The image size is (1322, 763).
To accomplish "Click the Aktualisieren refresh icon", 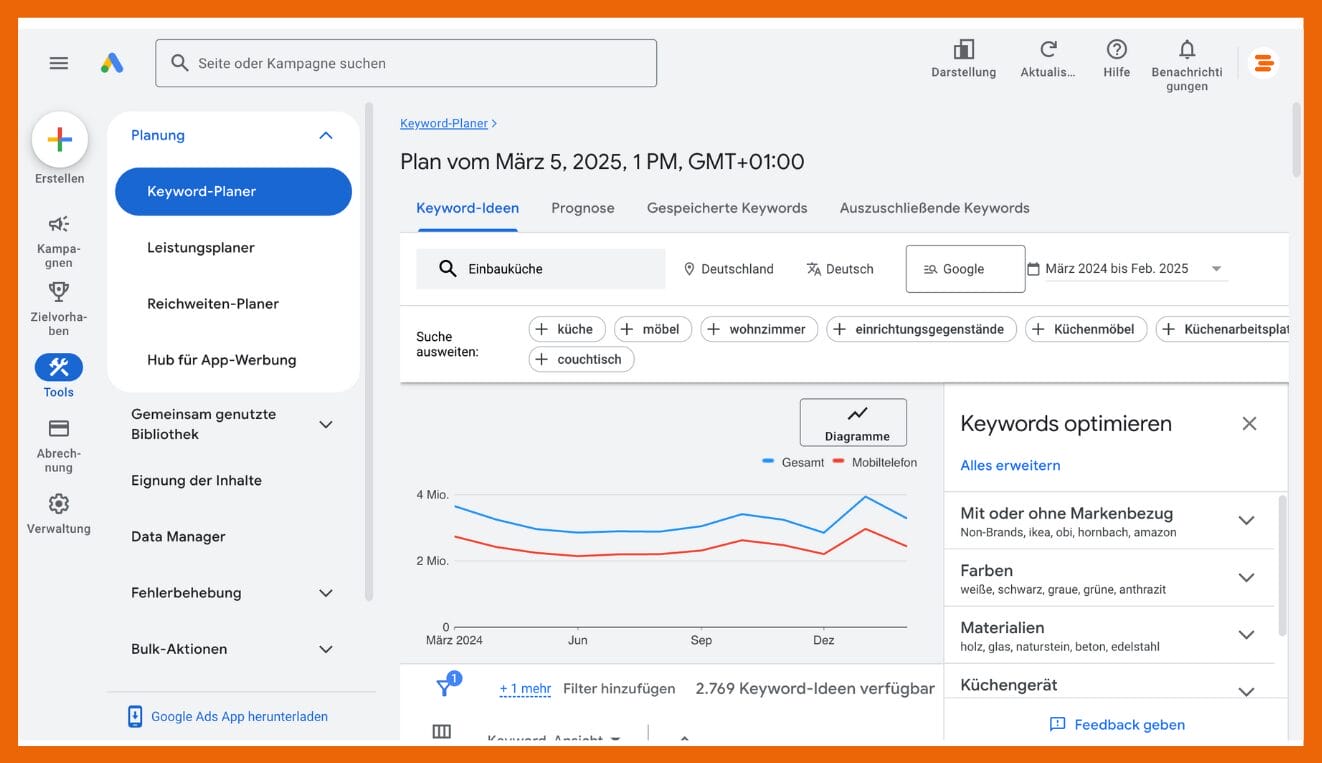I will coord(1048,50).
